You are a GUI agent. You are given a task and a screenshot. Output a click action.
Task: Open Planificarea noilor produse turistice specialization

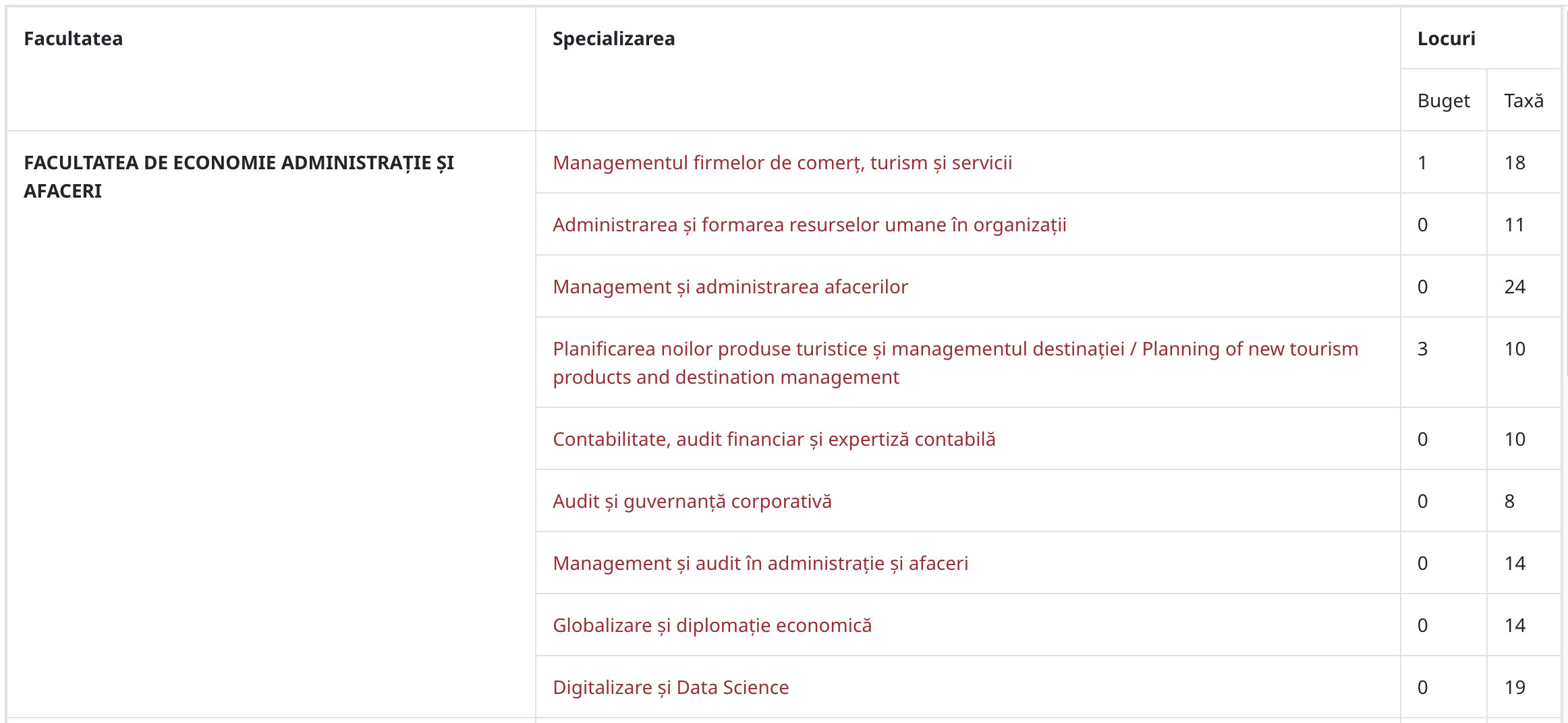pos(955,363)
